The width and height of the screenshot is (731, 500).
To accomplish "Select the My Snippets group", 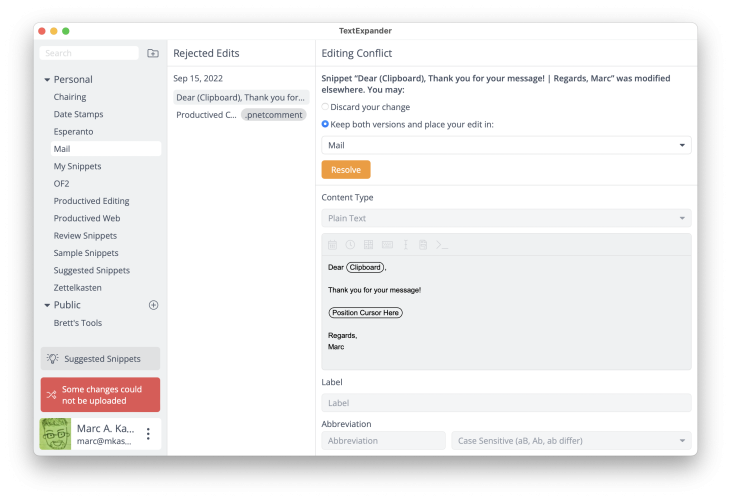I will click(77, 166).
